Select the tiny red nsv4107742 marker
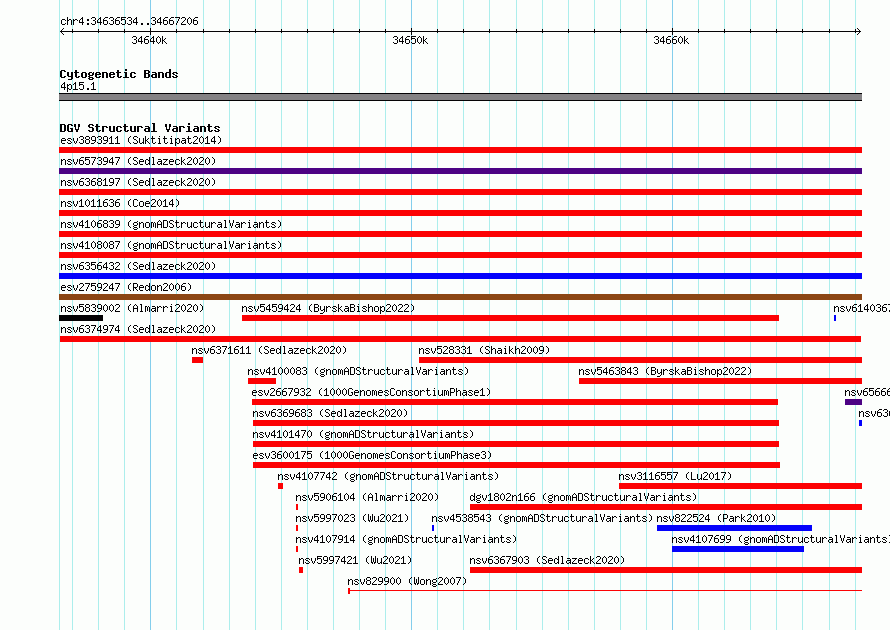The height and width of the screenshot is (630, 890). click(280, 486)
